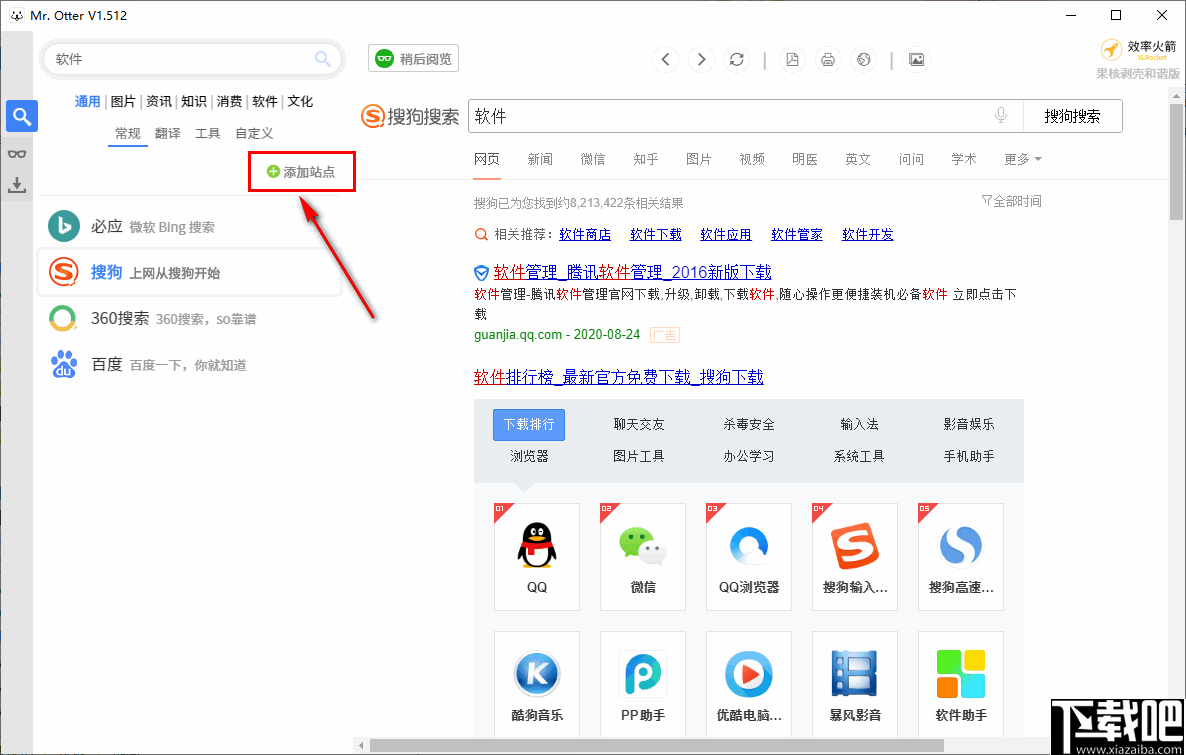The image size is (1186, 755).
Task: Select the 工具 sub-tab
Action: click(208, 133)
